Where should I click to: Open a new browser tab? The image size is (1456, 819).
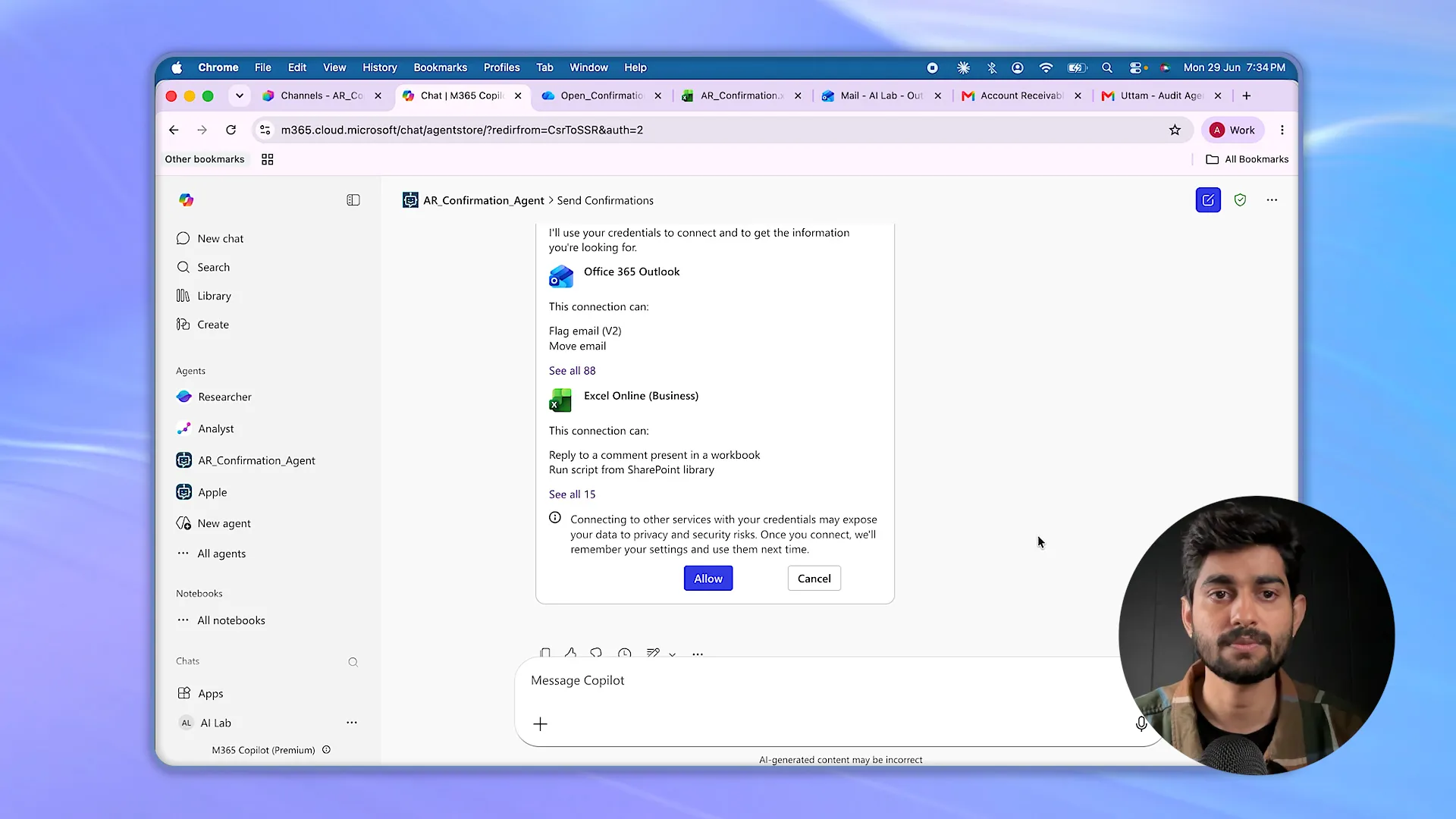click(1247, 96)
